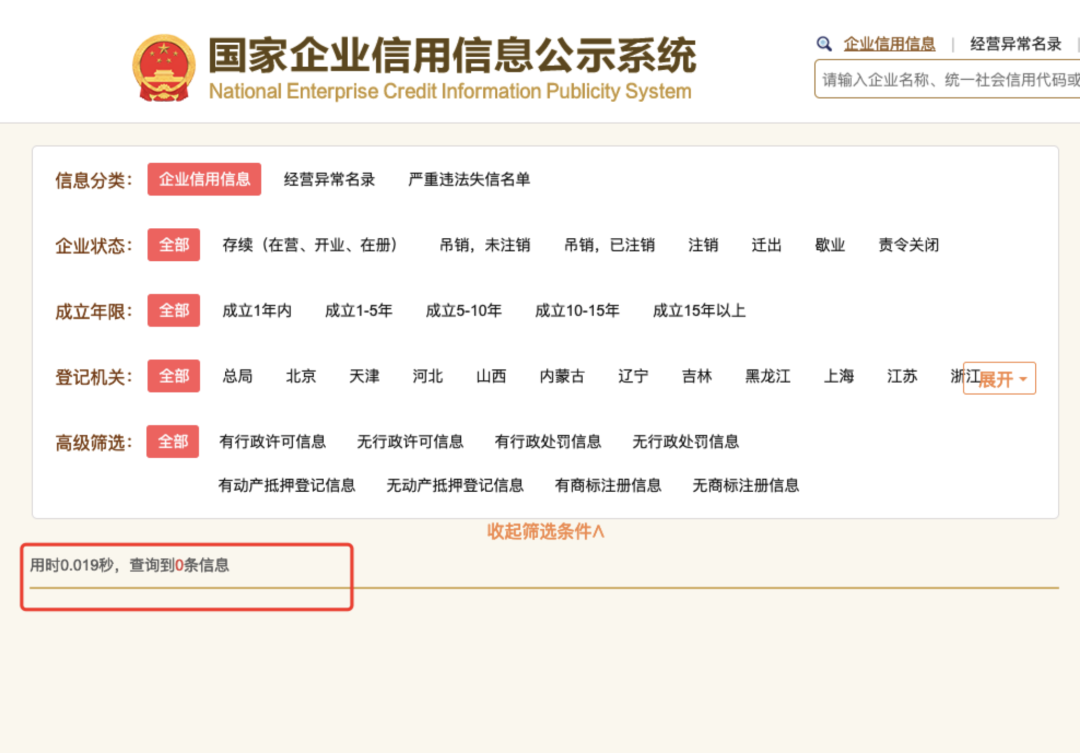
Task: Filter by 成立15年以上
Action: [699, 311]
